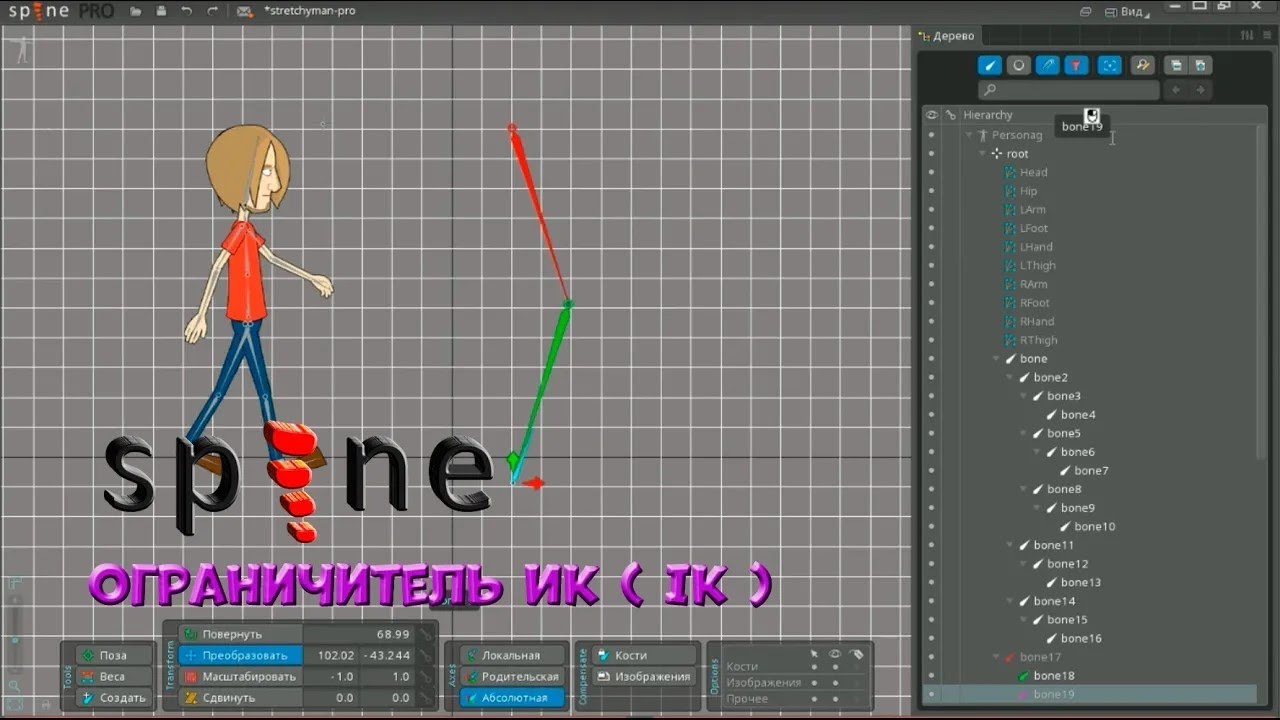This screenshot has height=720, width=1280.
Task: Click the tree search field
Action: coord(1069,90)
